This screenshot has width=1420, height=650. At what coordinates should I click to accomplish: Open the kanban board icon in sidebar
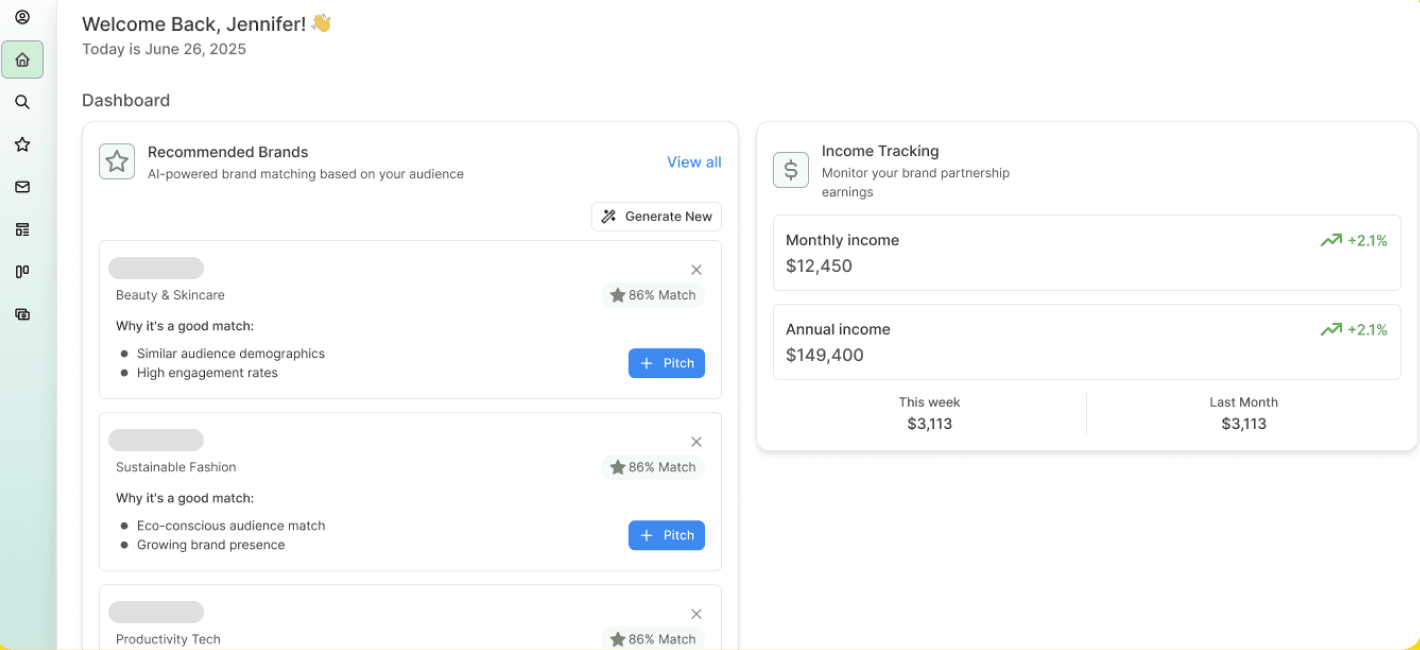point(22,271)
